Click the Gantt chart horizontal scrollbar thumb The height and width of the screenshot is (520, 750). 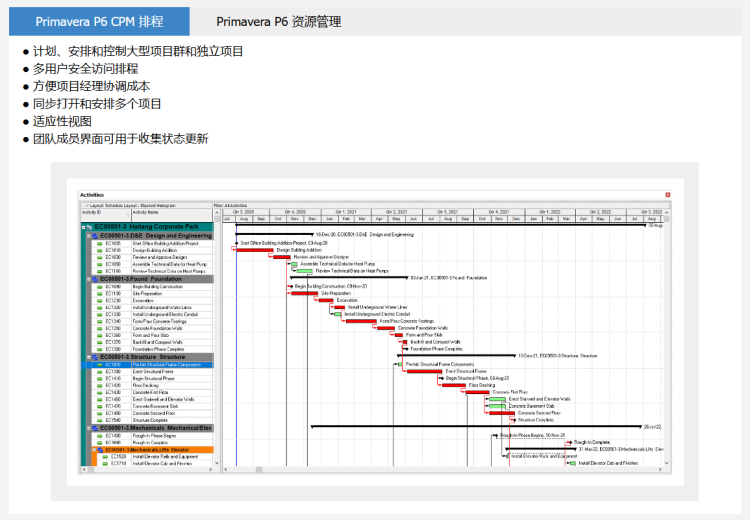pyautogui.click(x=259, y=470)
